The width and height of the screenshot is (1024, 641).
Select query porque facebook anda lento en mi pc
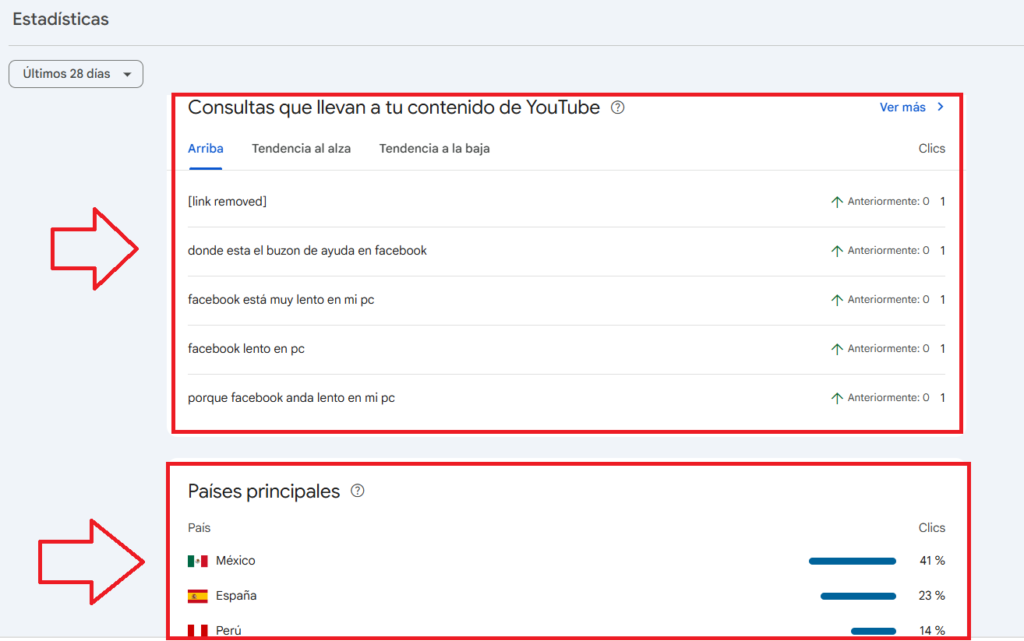click(x=566, y=398)
